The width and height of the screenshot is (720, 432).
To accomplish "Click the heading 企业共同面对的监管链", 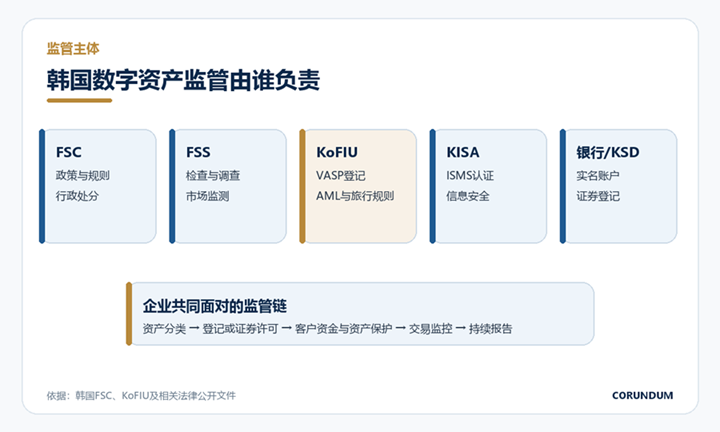I will 214,306.
